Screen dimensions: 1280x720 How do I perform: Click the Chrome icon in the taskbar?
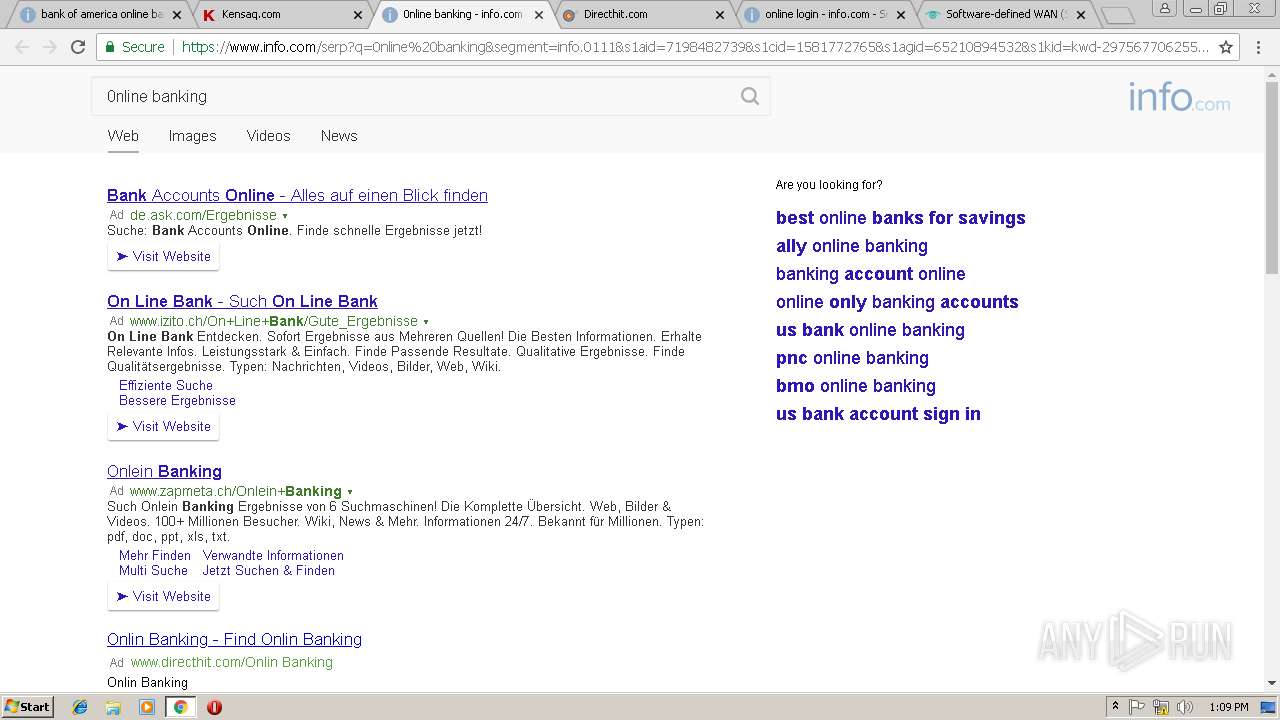(x=180, y=707)
